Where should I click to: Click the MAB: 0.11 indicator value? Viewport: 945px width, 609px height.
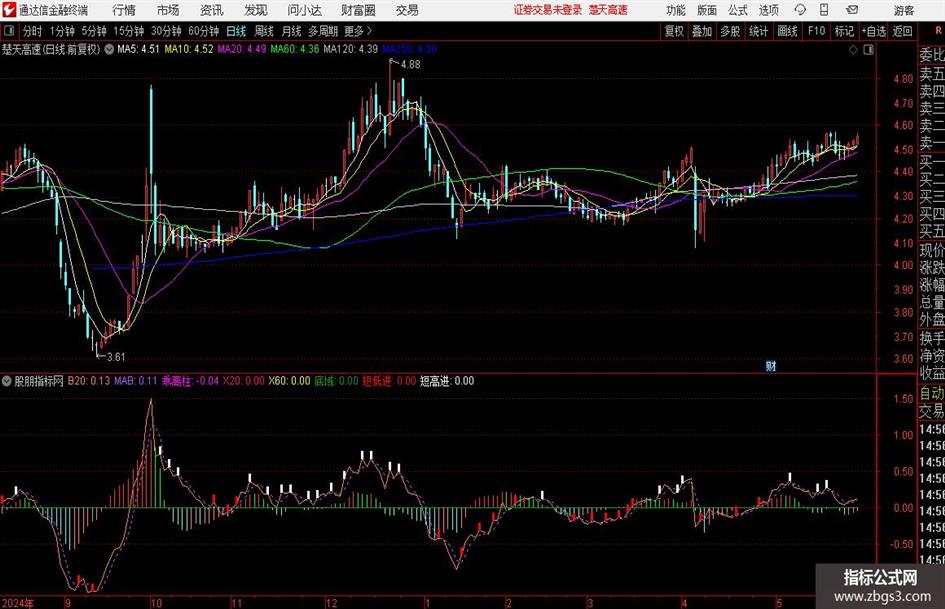136,381
